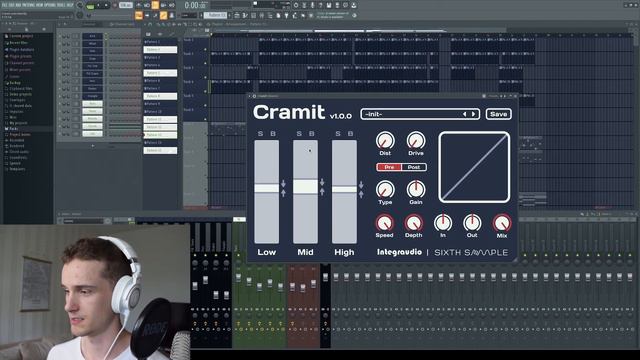Image resolution: width=640 pixels, height=360 pixels.
Task: Open the TOOLS menu
Action: (61, 5)
